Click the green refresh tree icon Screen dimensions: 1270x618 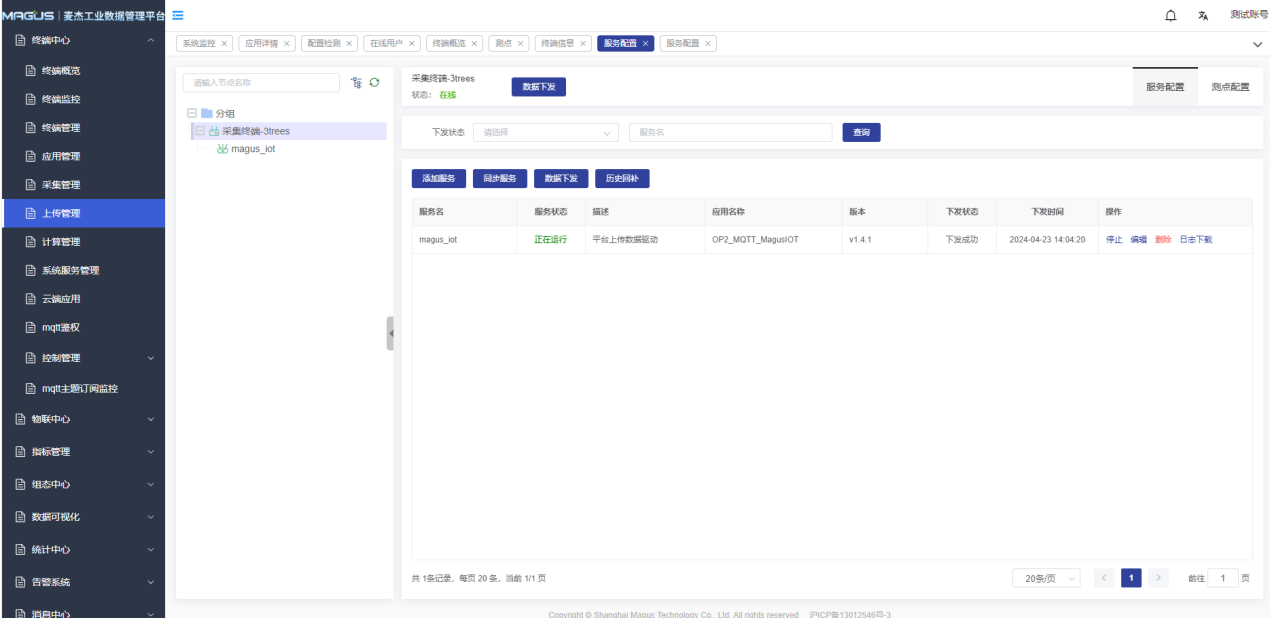click(374, 83)
